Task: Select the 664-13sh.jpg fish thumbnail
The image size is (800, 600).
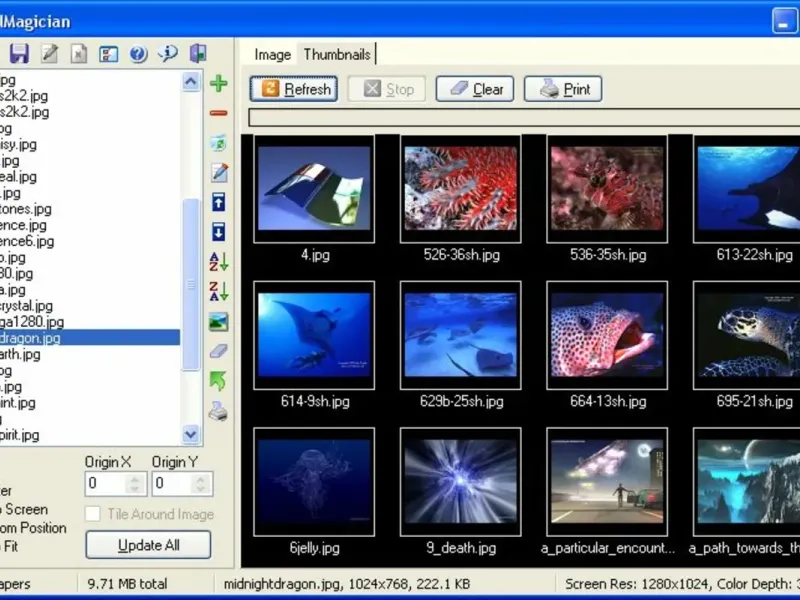Action: tap(607, 335)
